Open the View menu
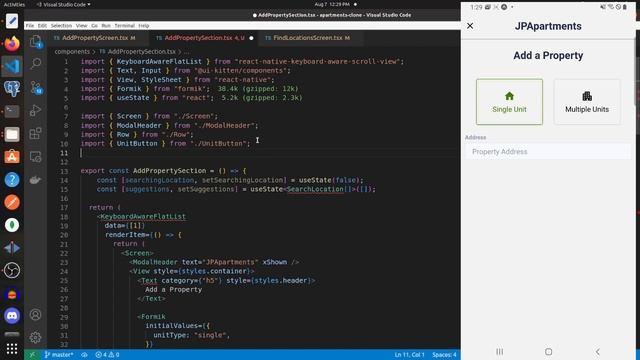 tap(81, 26)
